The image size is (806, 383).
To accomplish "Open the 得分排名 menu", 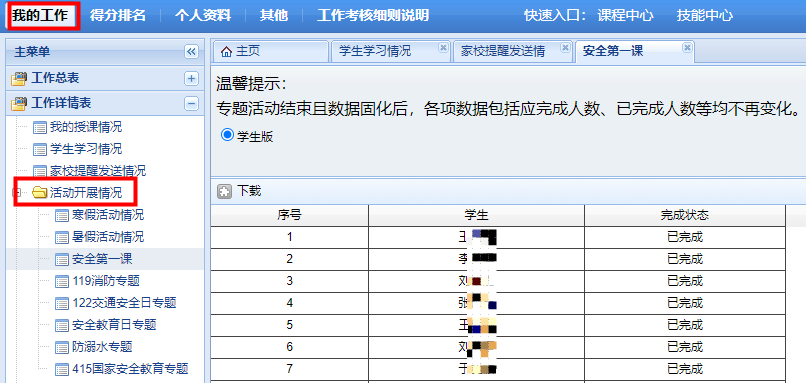I will pyautogui.click(x=118, y=15).
